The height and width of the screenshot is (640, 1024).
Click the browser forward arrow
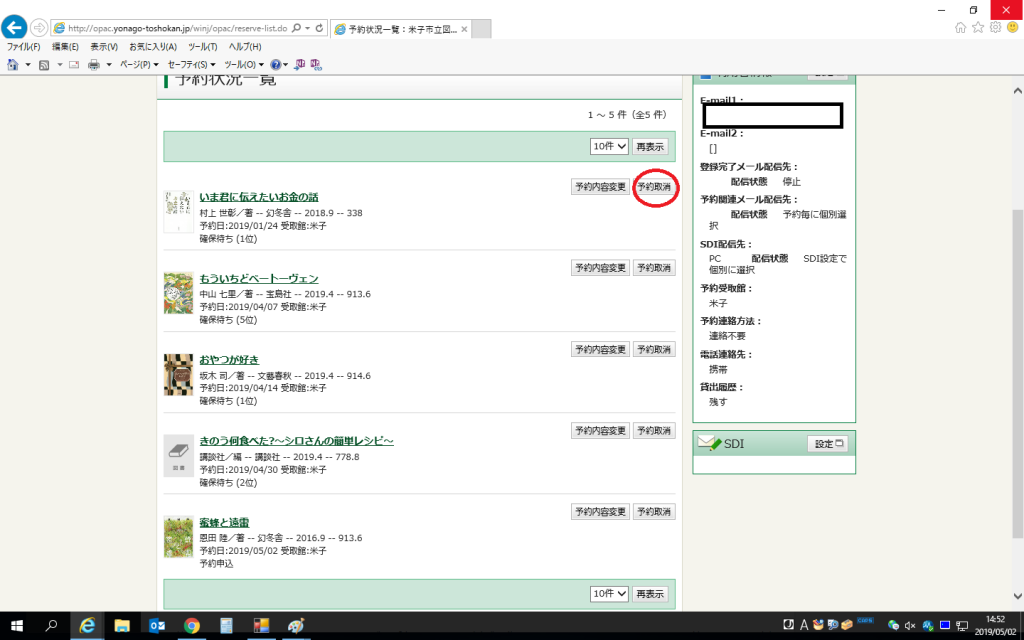pos(39,28)
